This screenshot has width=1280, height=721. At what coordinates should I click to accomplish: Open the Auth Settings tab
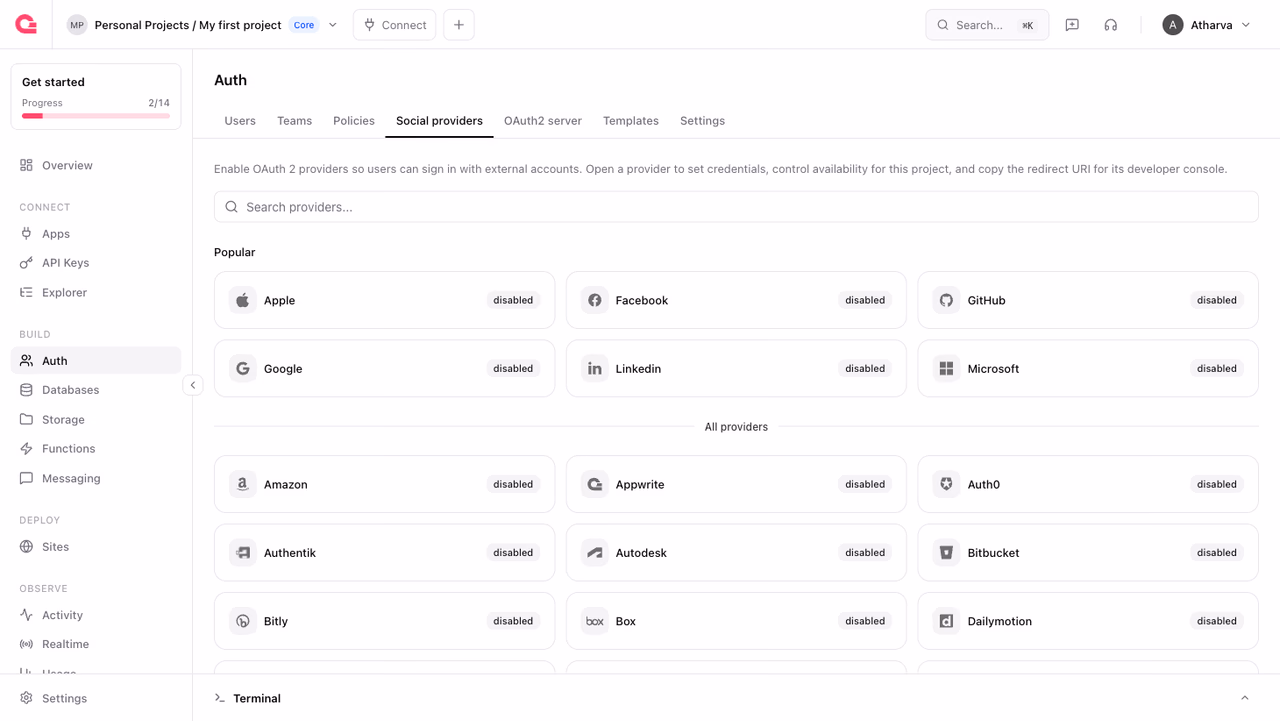coord(702,121)
